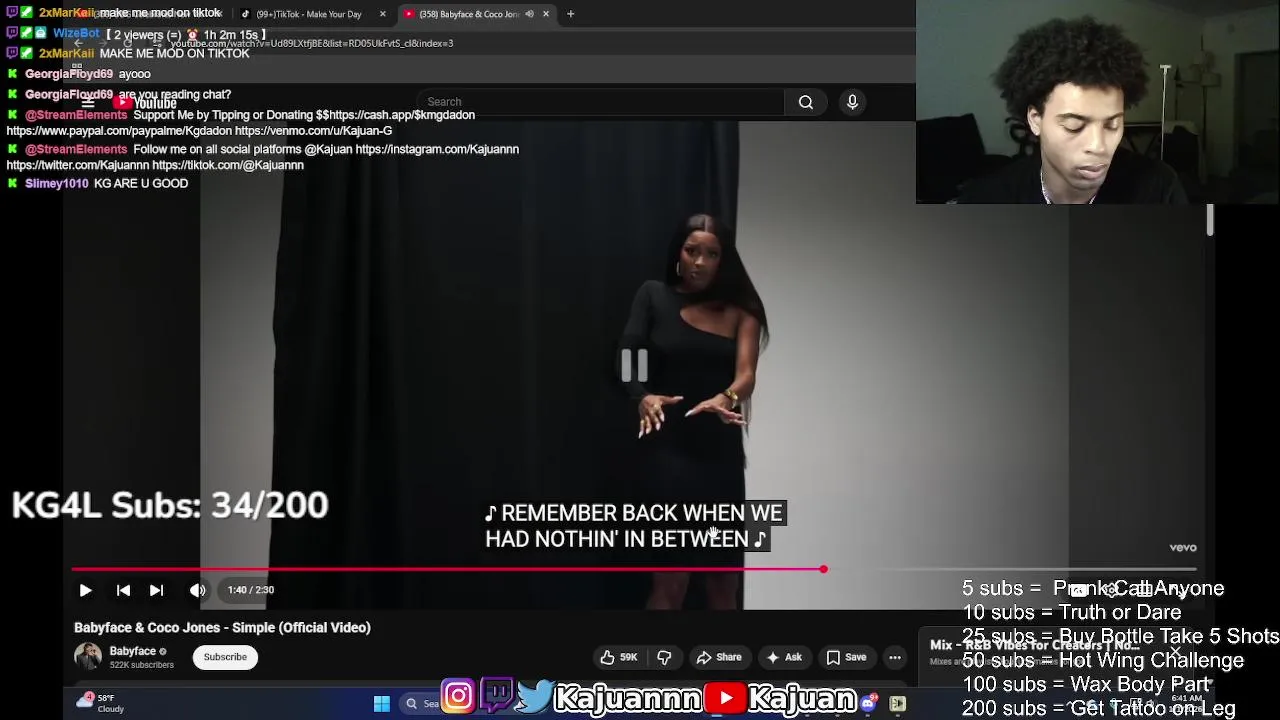Mute the Babyface tab's audio speaker icon

pyautogui.click(x=529, y=14)
